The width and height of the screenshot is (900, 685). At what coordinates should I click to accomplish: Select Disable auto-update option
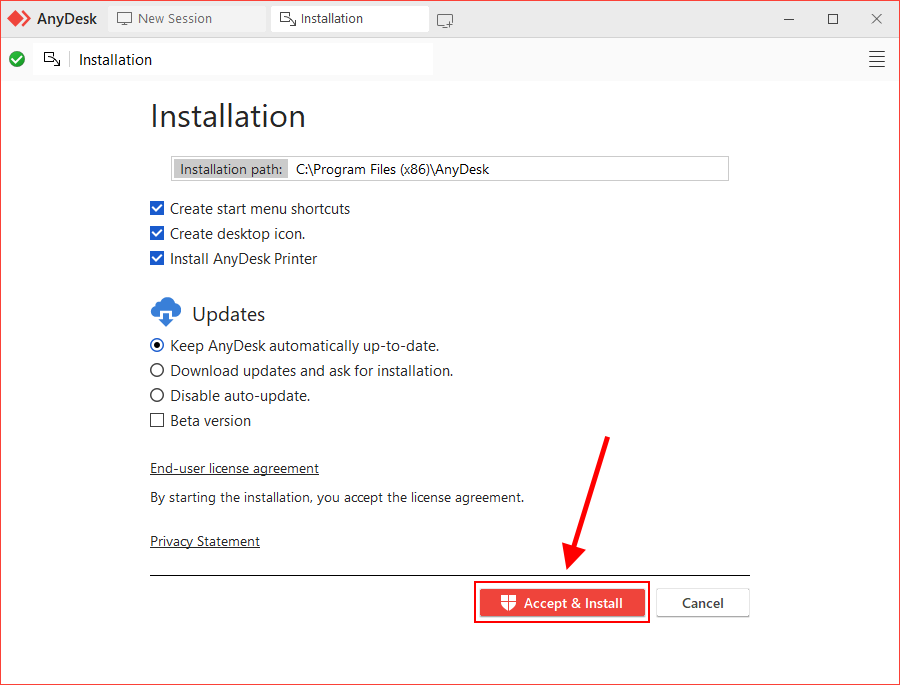[157, 396]
